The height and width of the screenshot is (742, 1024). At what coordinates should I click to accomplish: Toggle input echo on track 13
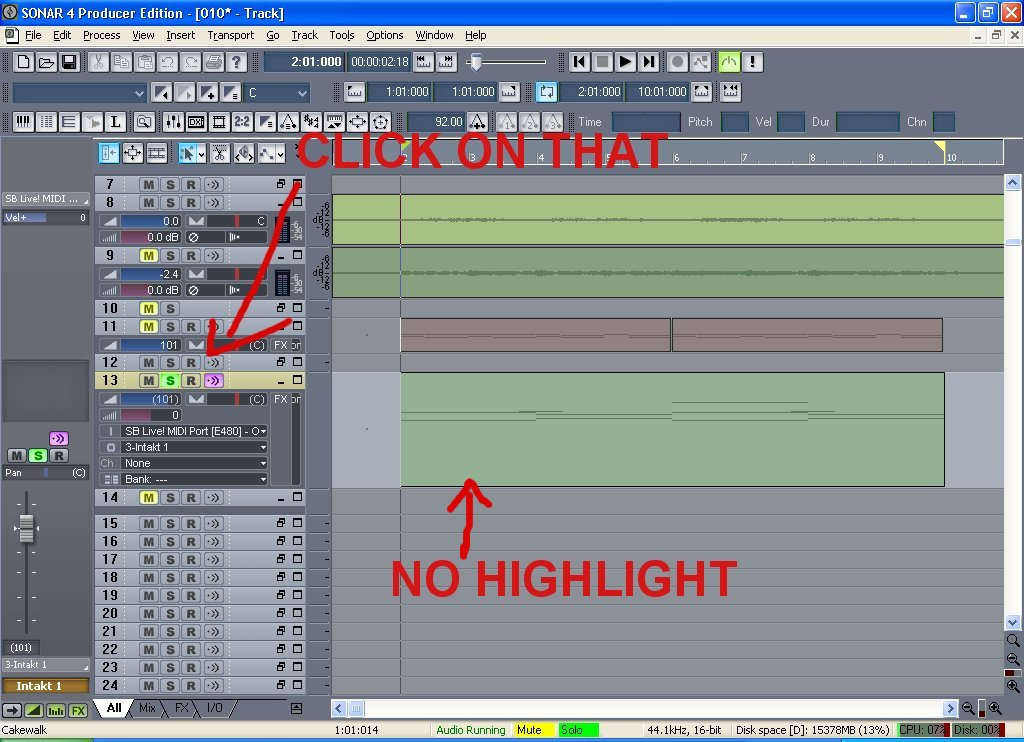point(214,380)
